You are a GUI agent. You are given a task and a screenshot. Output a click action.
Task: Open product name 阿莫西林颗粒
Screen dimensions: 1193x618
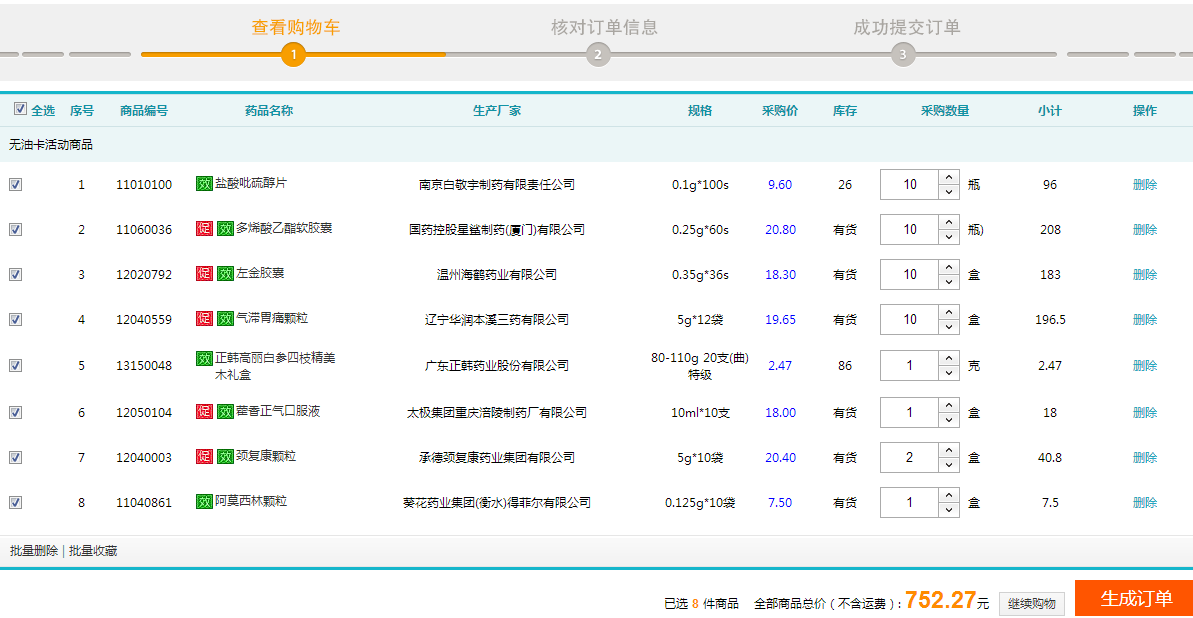coord(251,501)
